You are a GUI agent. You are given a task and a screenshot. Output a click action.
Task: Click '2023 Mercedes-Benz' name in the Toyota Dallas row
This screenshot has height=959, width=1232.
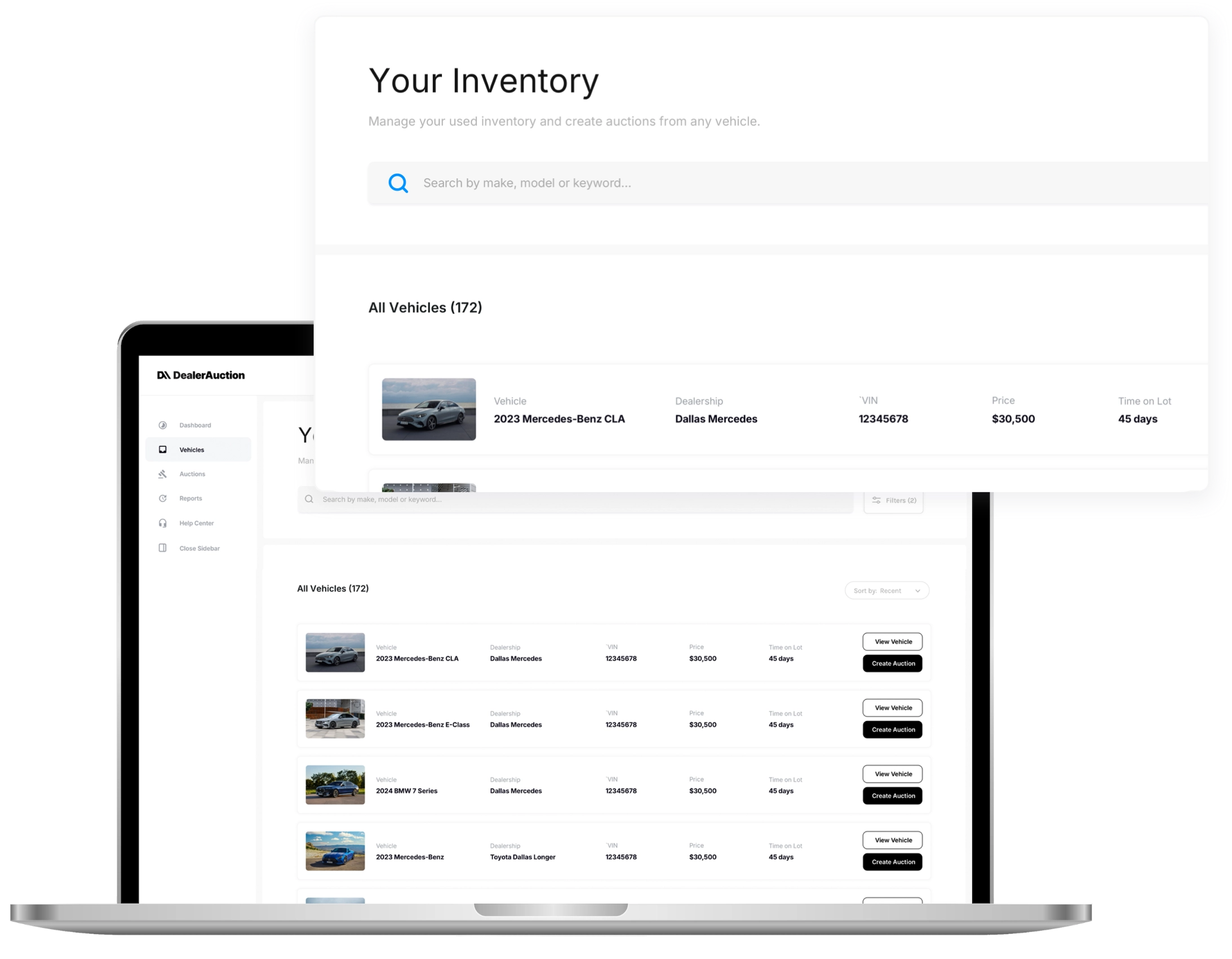click(x=410, y=856)
